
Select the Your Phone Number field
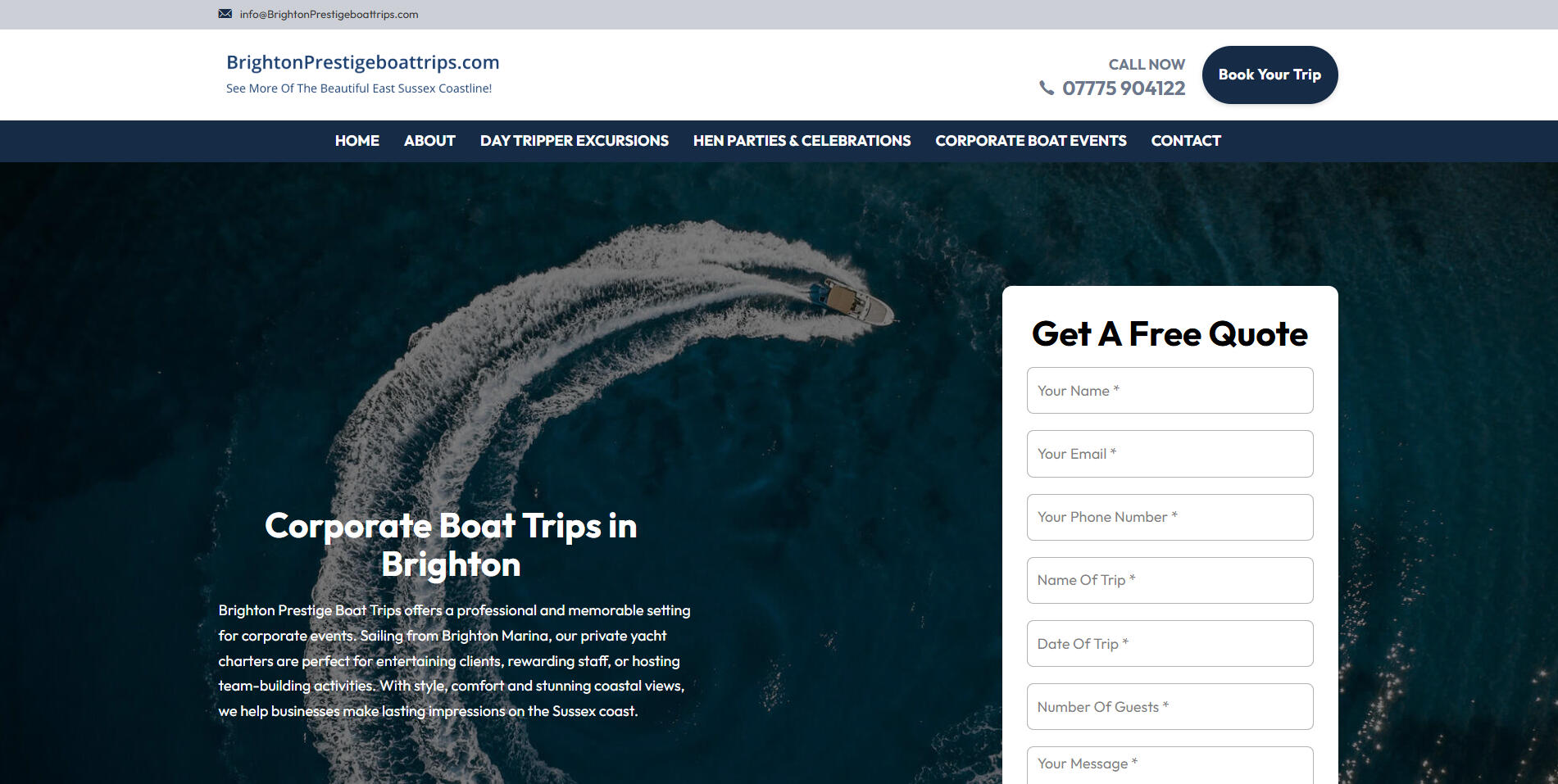pos(1170,517)
